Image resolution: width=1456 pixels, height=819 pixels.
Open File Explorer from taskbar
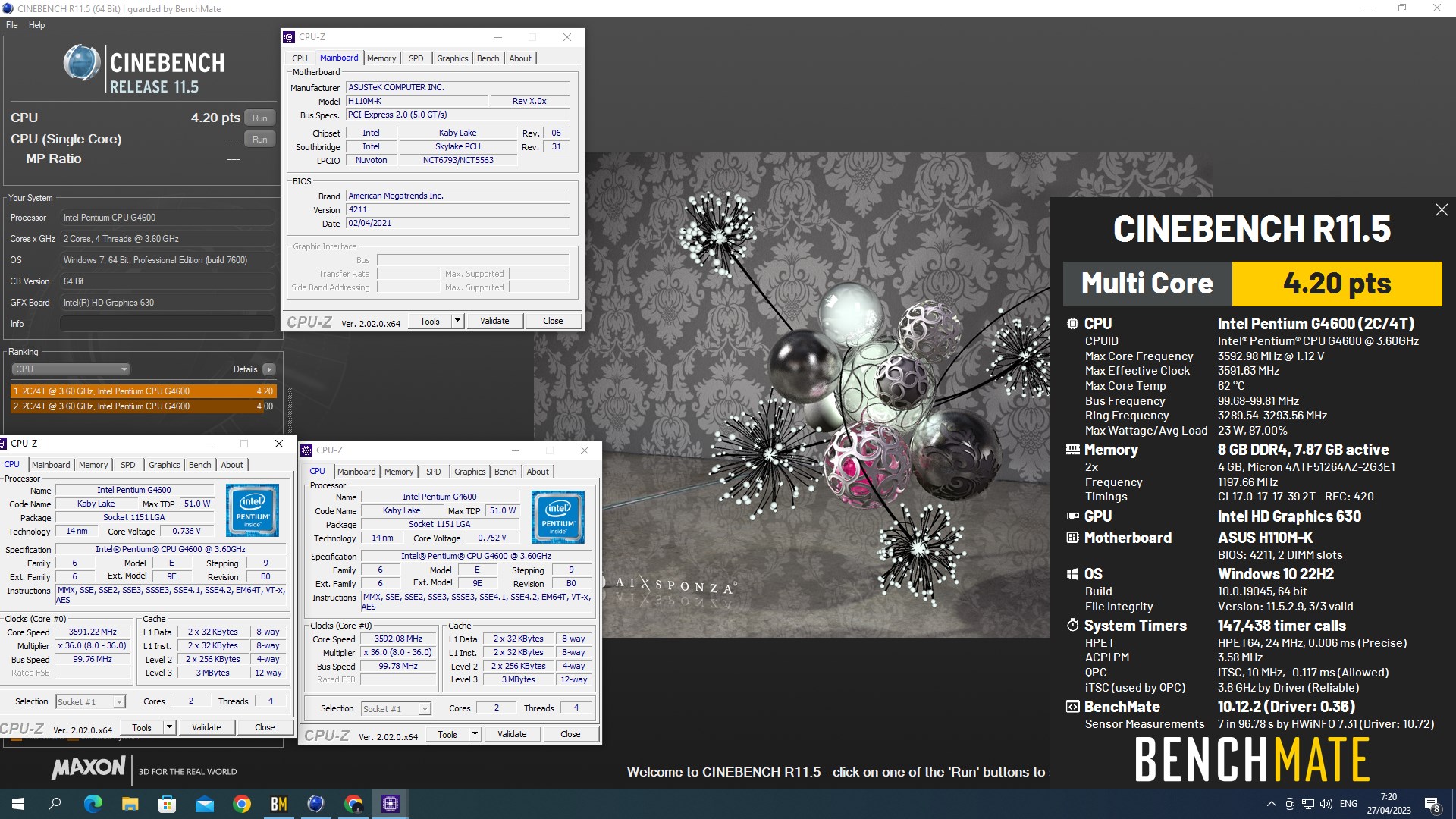coord(130,804)
